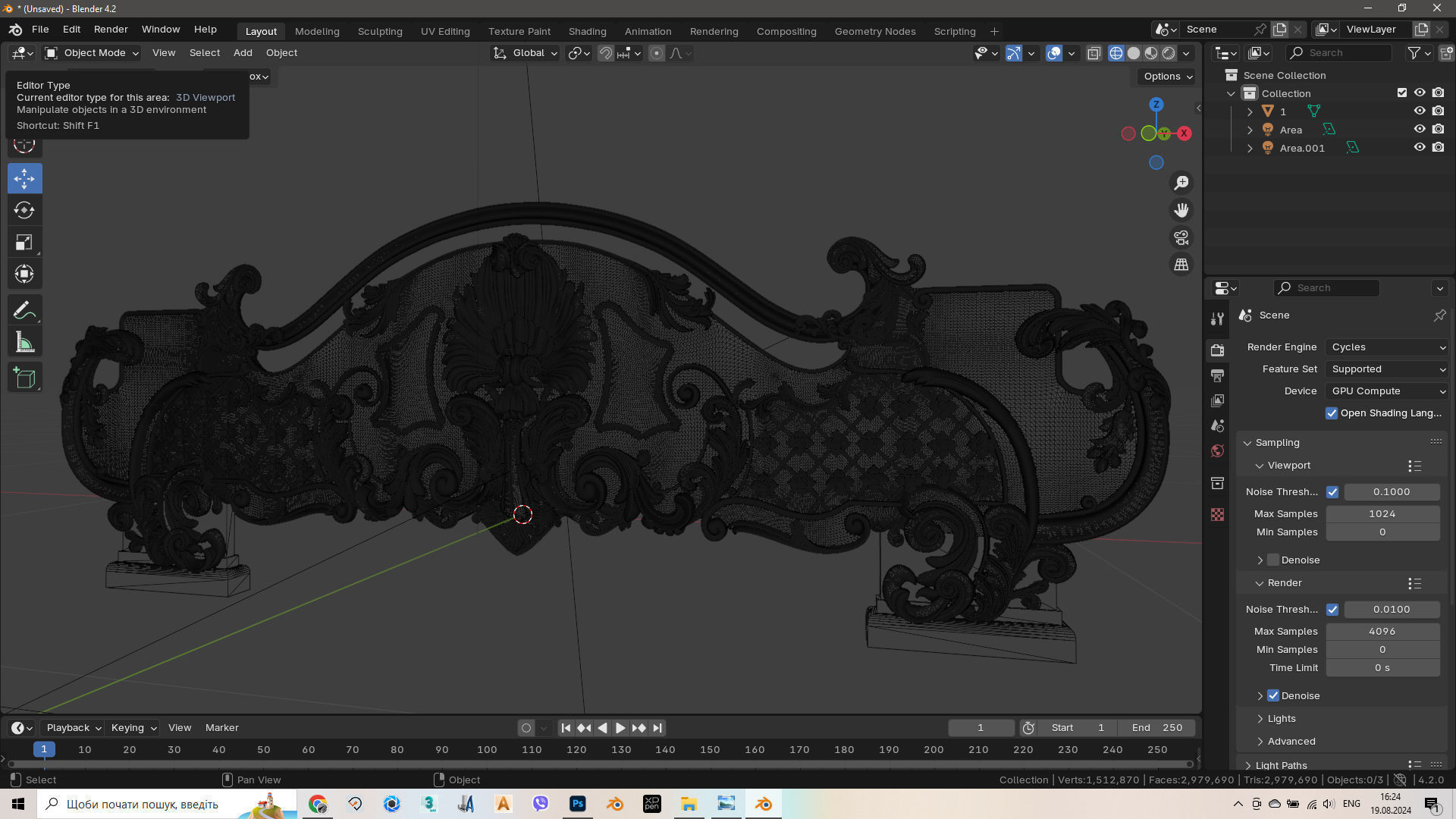
Task: Select the Annotate pencil tool
Action: (x=24, y=310)
